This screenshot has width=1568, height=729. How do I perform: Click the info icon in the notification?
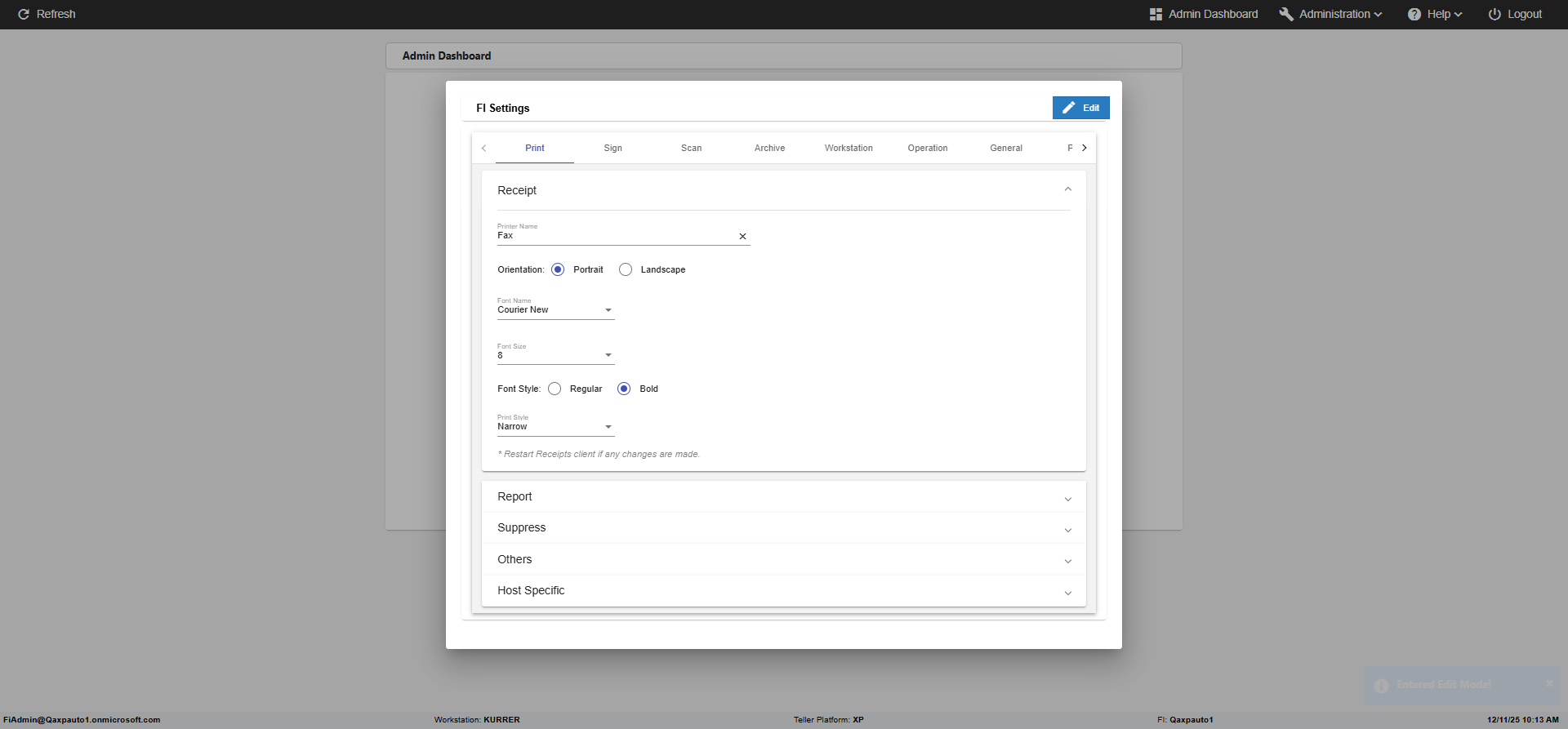1381,686
